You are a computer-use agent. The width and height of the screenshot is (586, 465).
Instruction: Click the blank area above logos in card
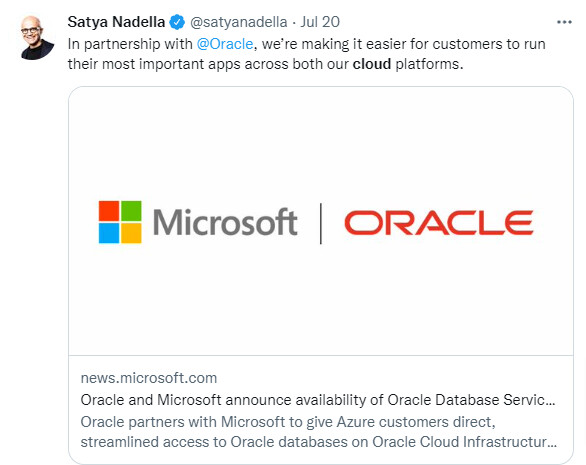click(321, 144)
